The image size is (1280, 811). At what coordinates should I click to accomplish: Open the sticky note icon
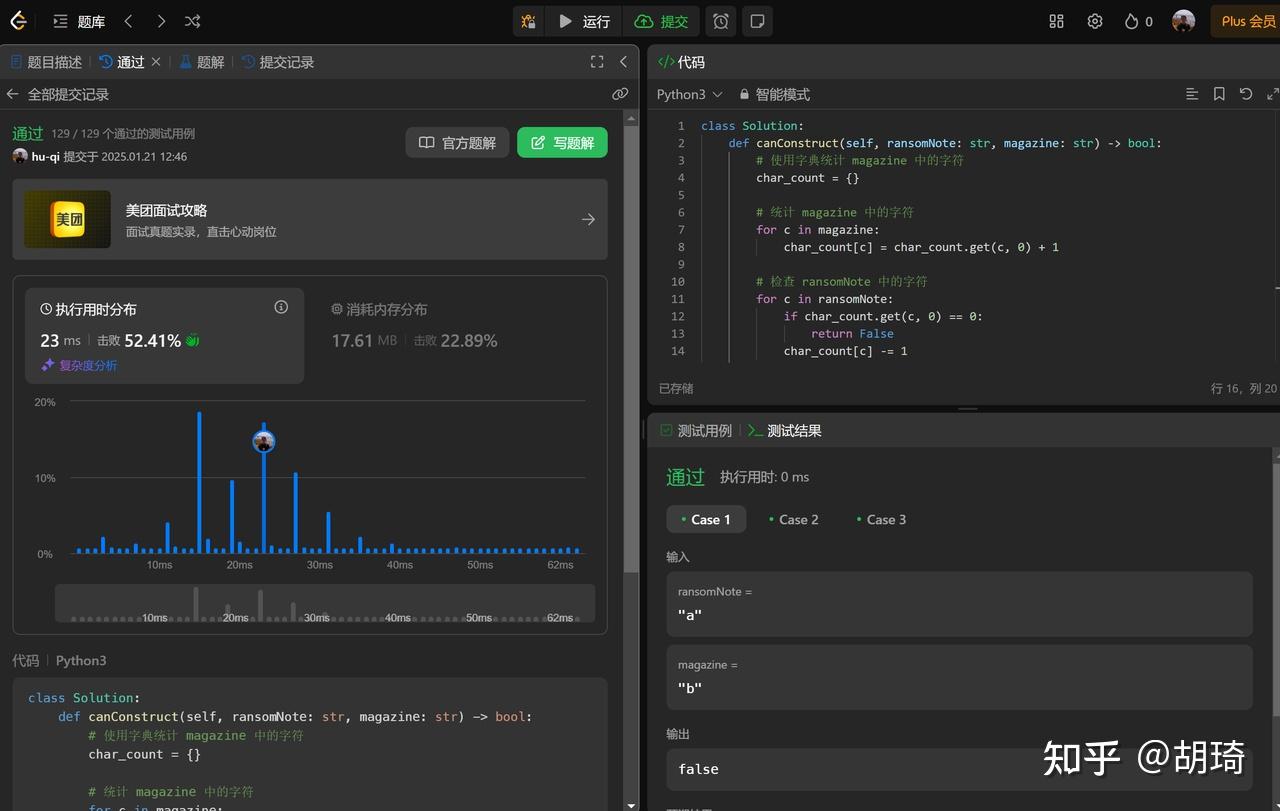coord(758,21)
